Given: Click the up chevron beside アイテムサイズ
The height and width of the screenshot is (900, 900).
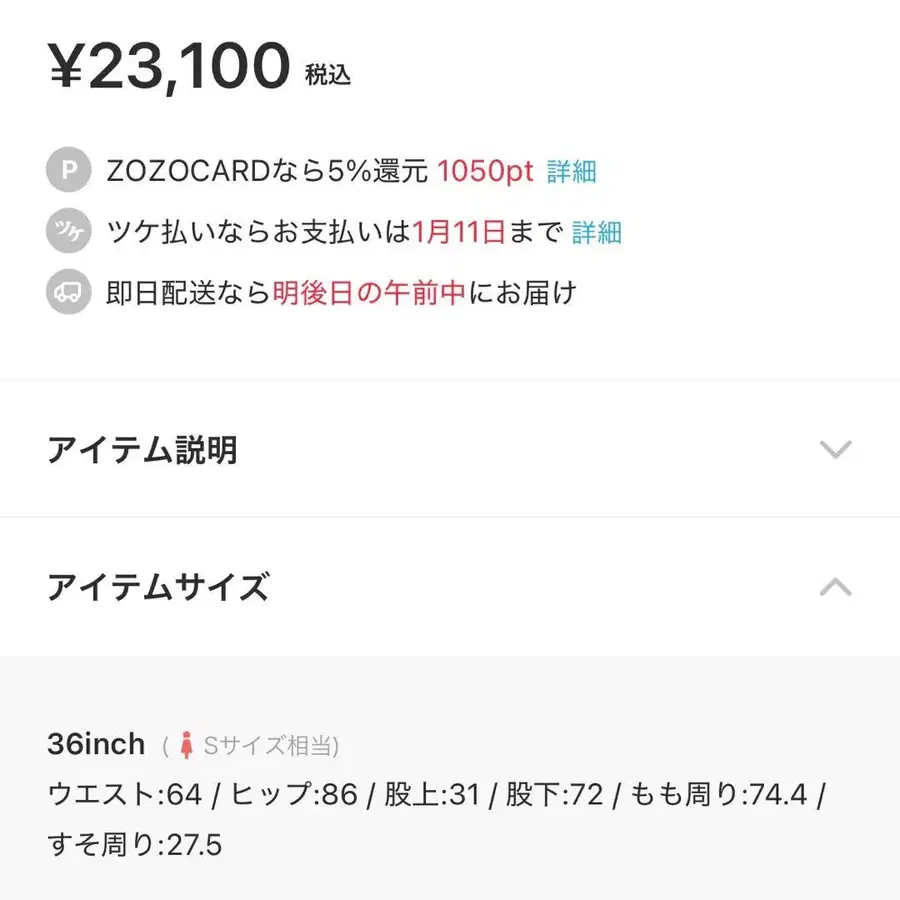Looking at the screenshot, I should (x=835, y=589).
